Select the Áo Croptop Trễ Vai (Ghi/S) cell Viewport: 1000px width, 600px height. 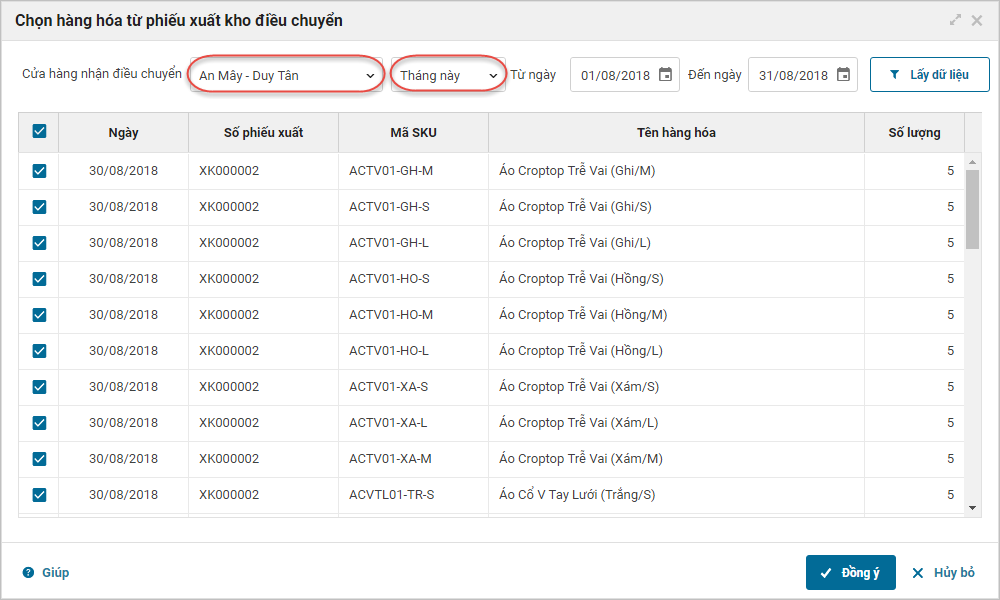click(676, 207)
